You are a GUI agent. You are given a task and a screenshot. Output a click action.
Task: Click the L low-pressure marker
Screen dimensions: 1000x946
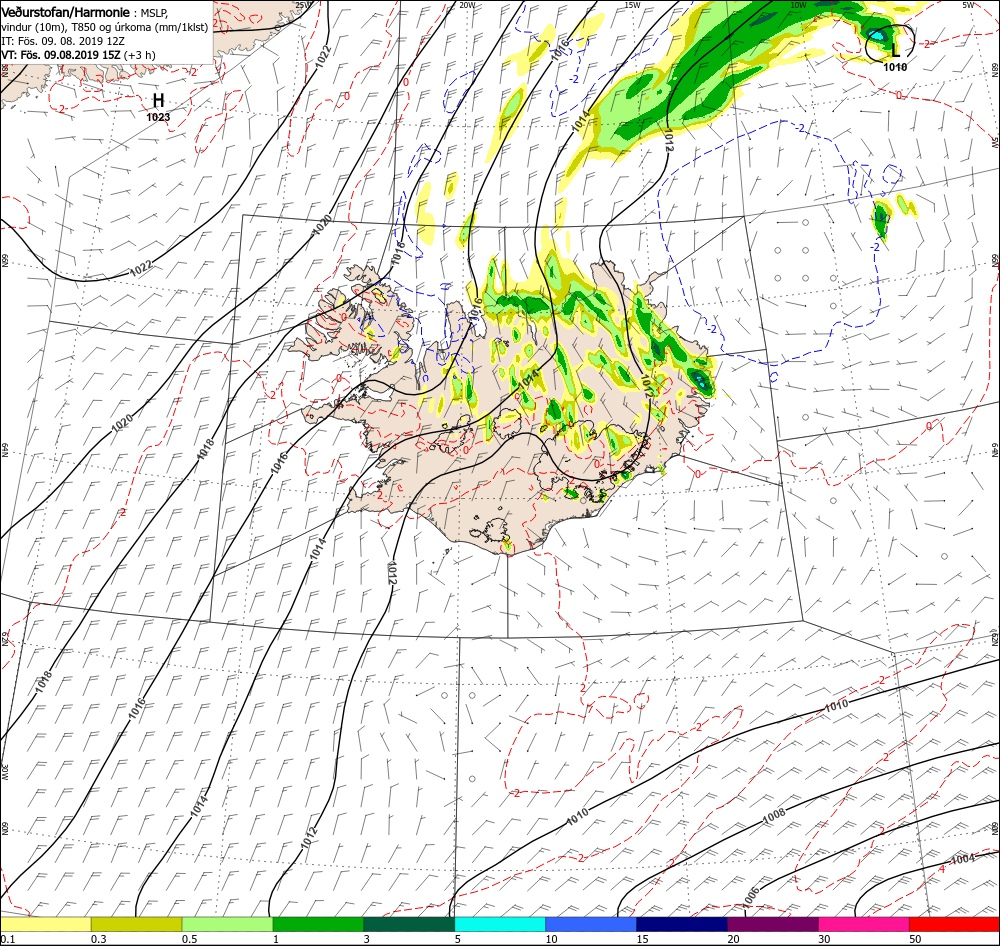[x=895, y=49]
